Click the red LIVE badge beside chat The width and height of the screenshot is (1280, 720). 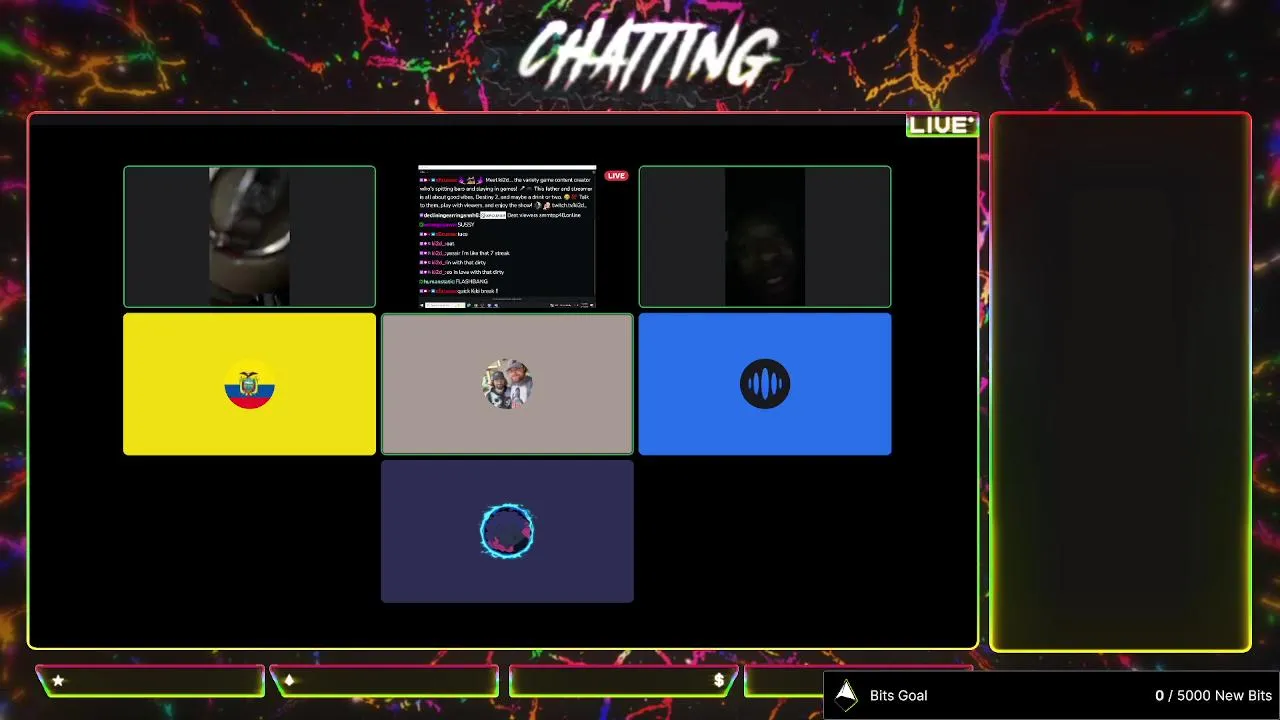616,176
